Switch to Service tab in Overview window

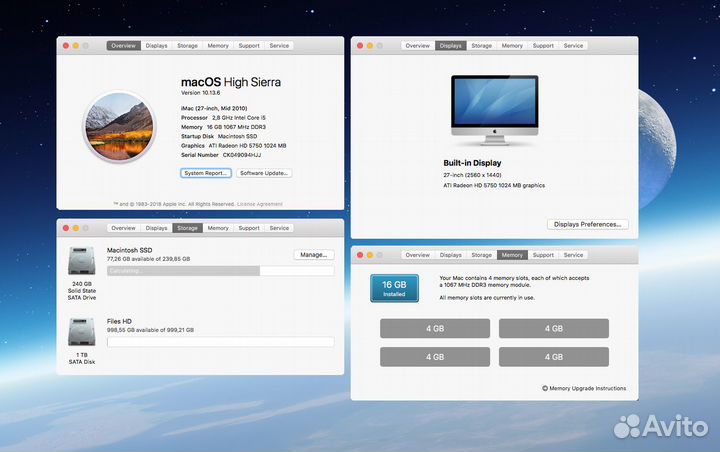click(279, 45)
